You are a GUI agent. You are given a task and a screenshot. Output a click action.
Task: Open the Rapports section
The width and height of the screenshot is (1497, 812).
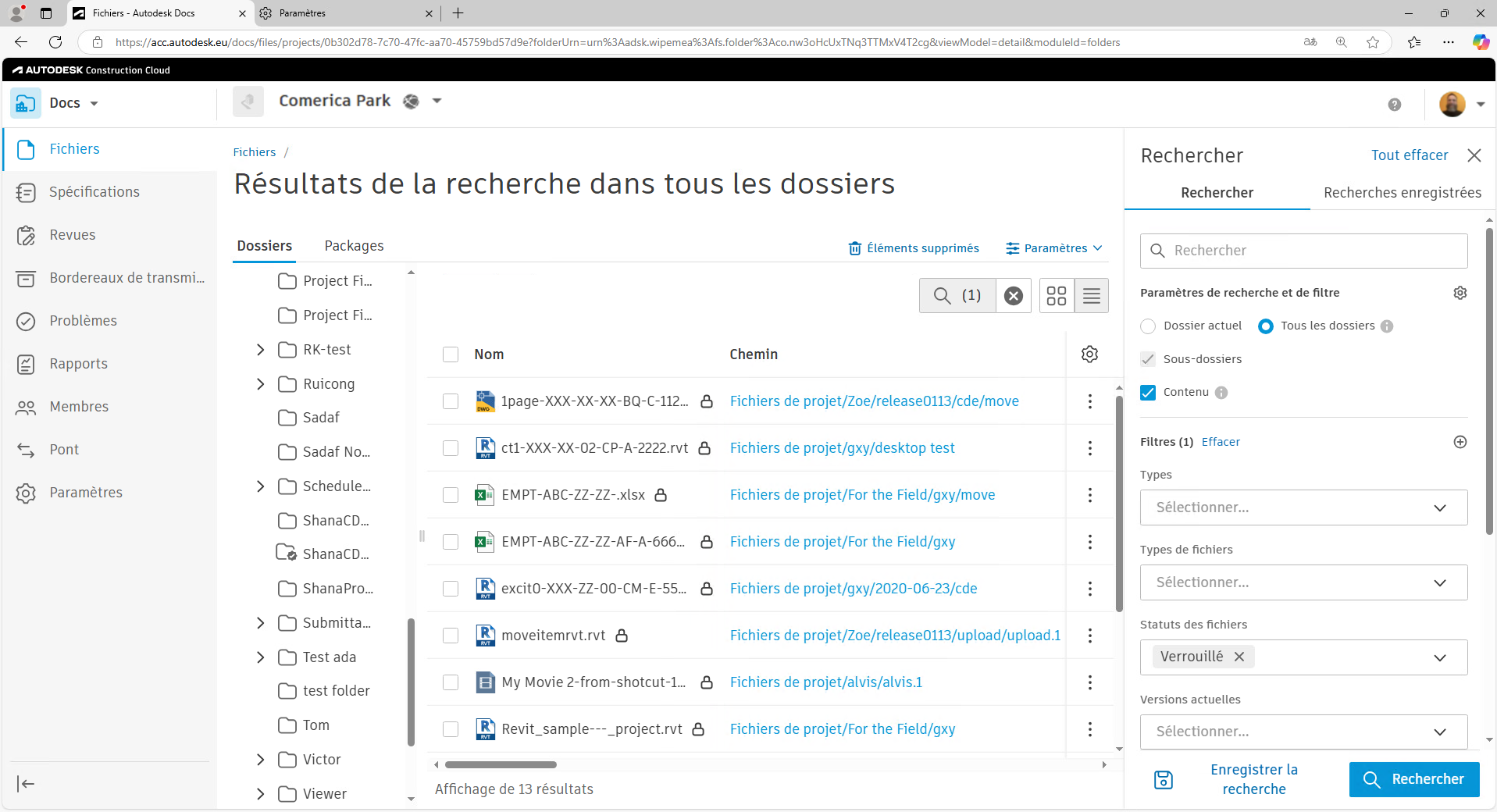[78, 363]
